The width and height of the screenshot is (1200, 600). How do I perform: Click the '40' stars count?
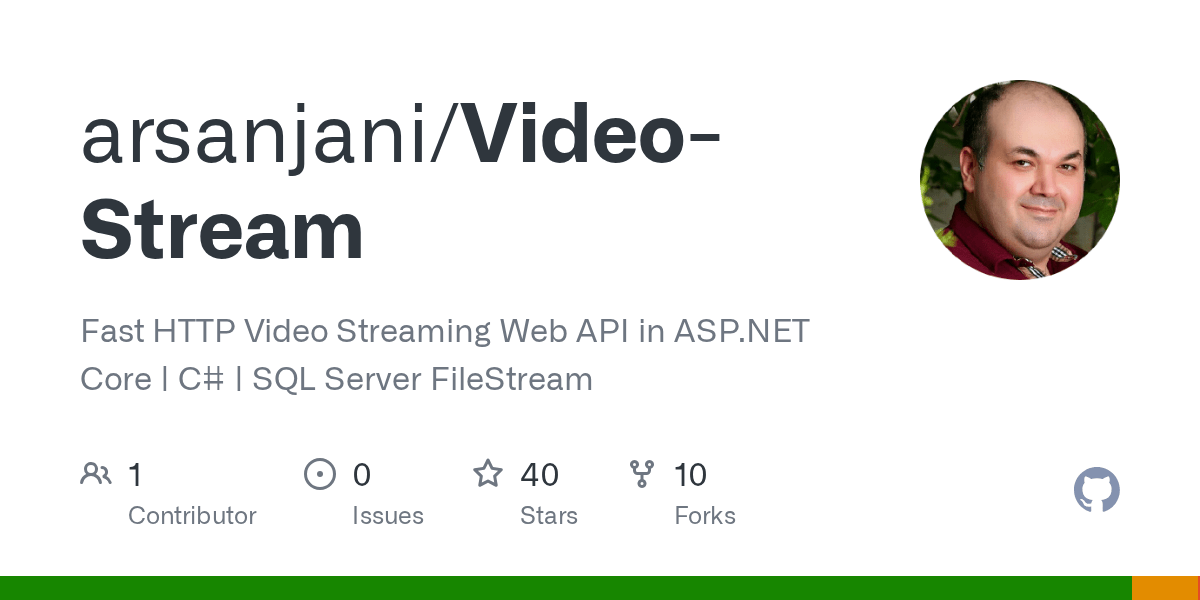pos(540,474)
